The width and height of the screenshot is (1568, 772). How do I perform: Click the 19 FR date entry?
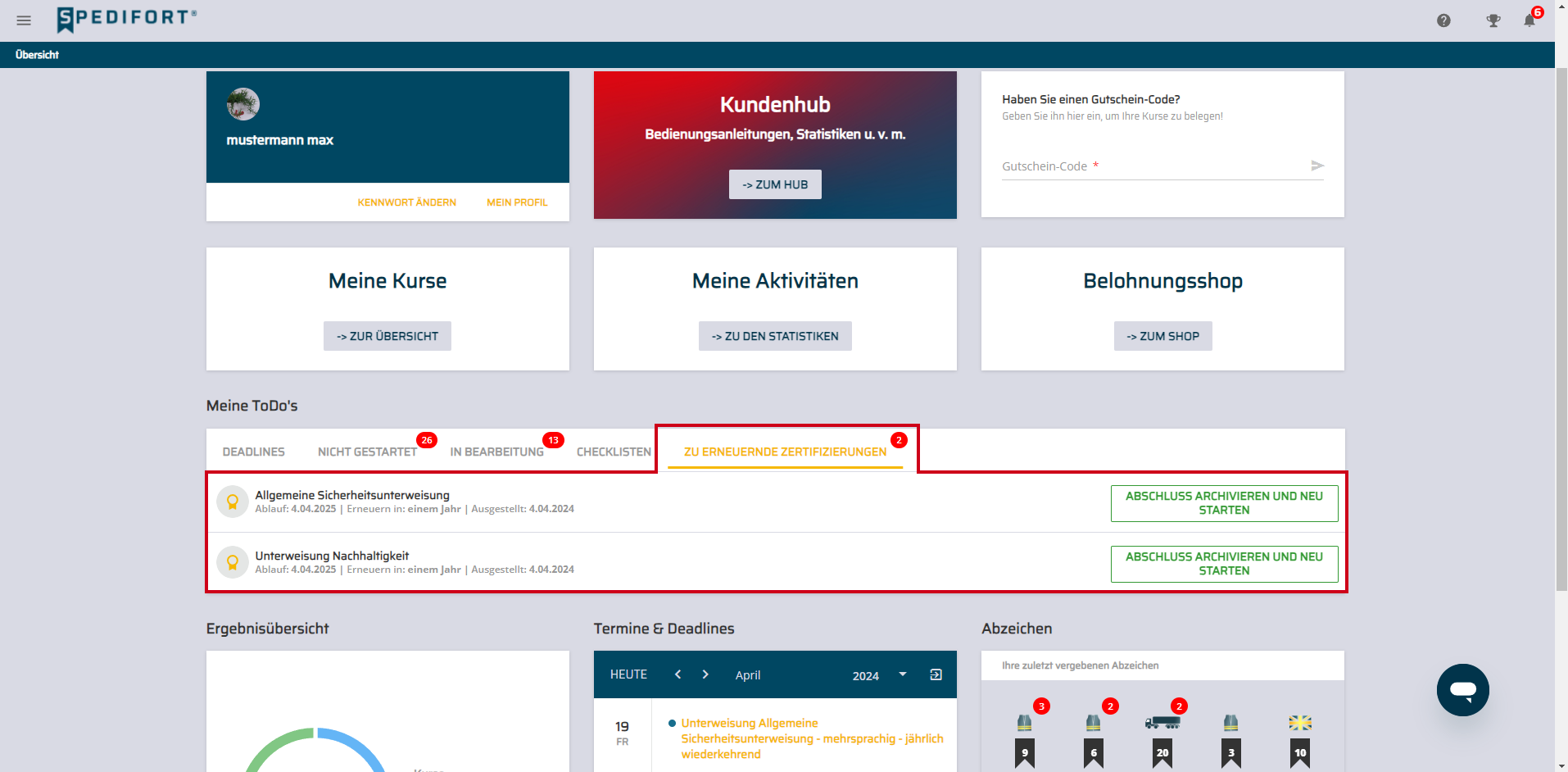[x=623, y=733]
